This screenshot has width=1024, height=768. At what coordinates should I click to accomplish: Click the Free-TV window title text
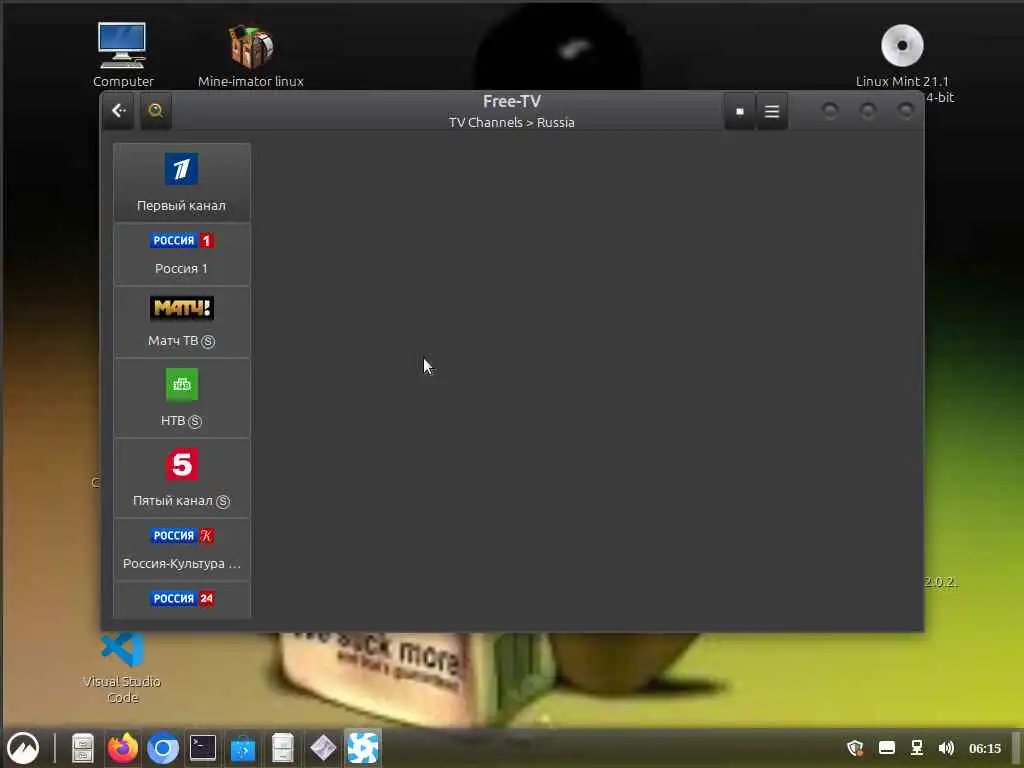tap(512, 102)
